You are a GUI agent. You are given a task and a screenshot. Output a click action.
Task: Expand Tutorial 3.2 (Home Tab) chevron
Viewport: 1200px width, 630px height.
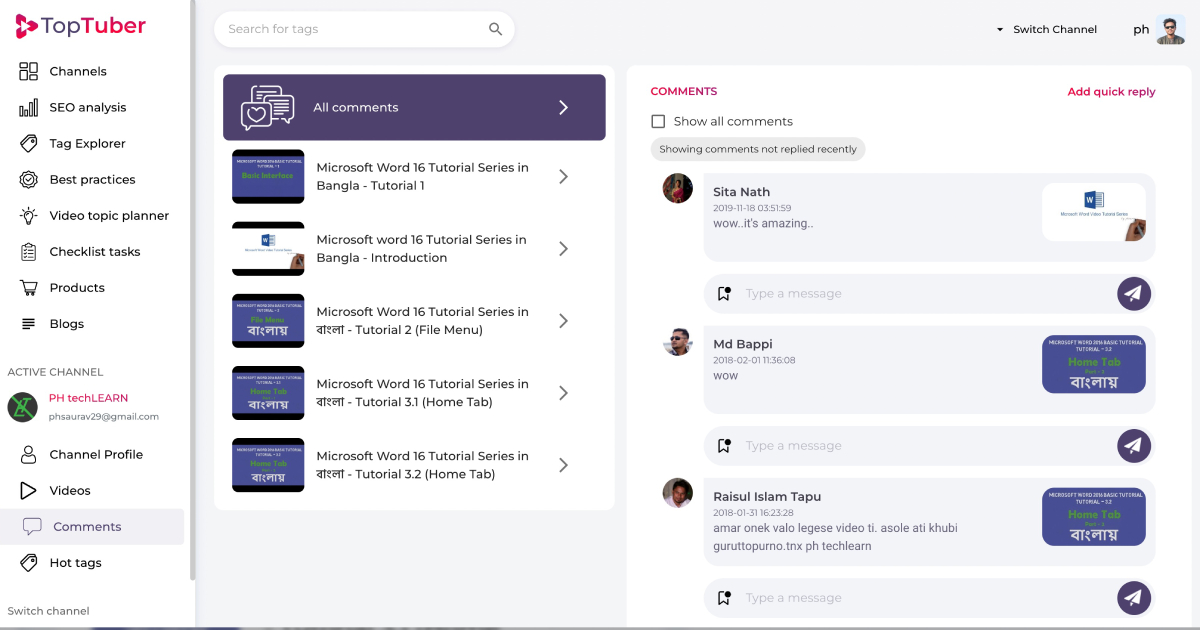pos(563,464)
